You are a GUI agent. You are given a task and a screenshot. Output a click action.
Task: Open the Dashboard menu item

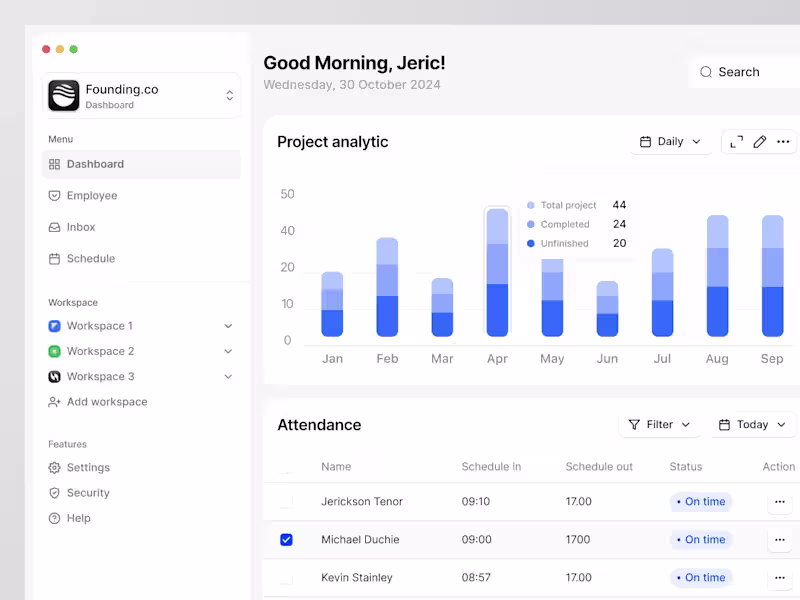(95, 164)
